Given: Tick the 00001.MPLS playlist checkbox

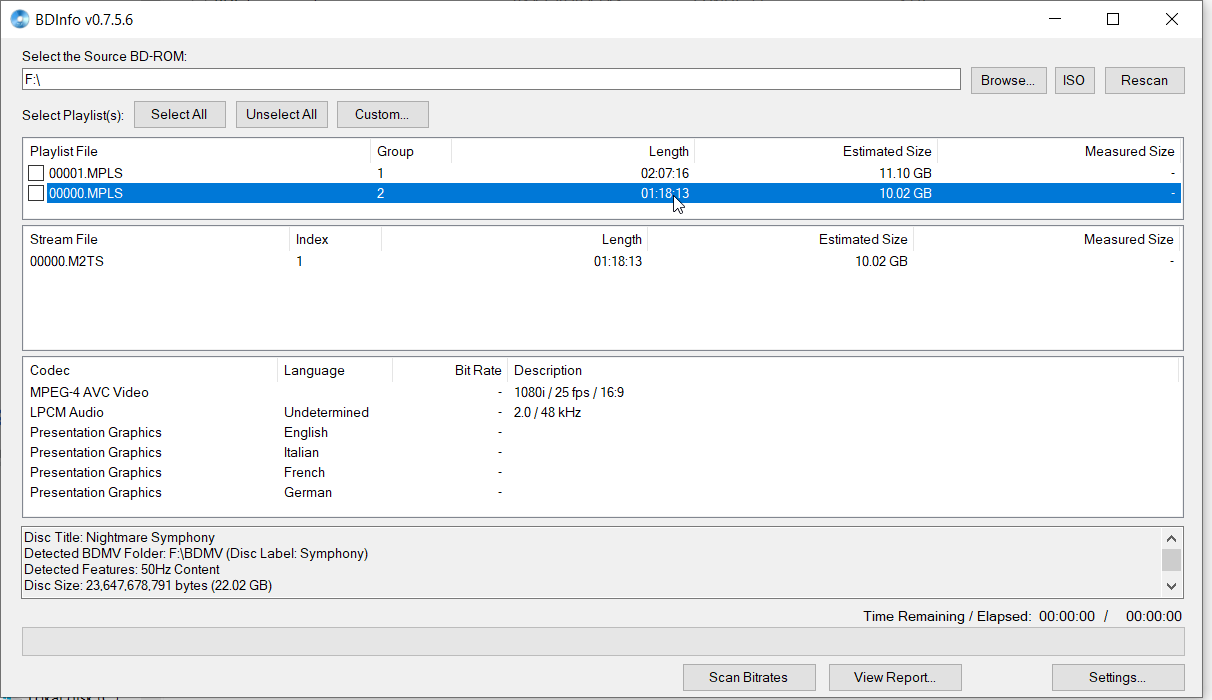Looking at the screenshot, I should pyautogui.click(x=36, y=173).
